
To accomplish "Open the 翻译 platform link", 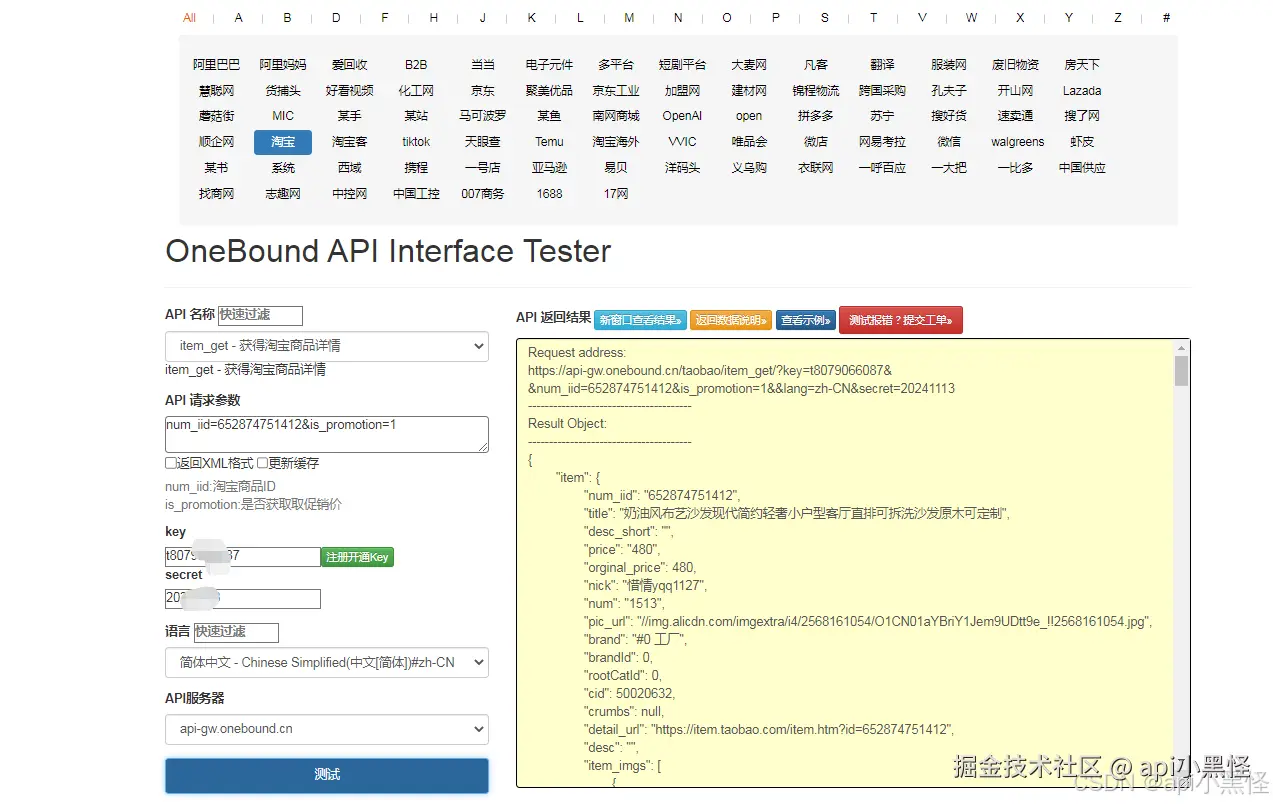I will click(882, 64).
